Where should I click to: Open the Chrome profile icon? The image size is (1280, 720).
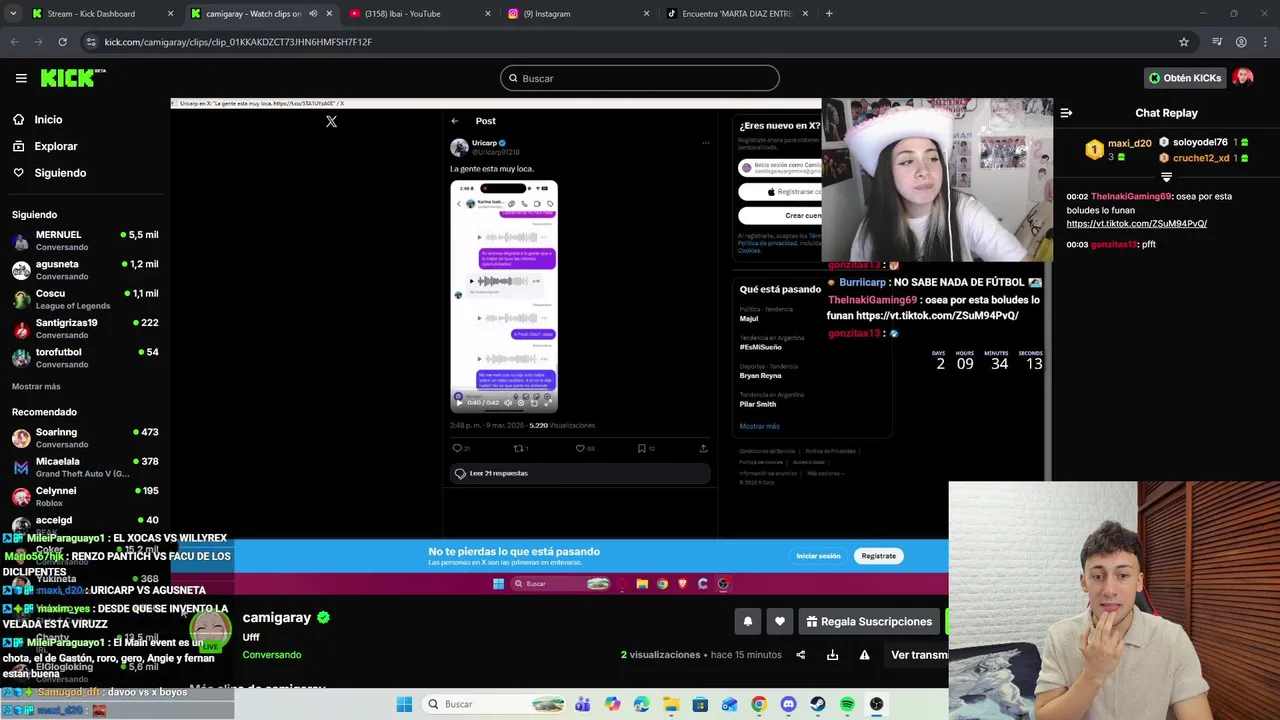pos(1241,42)
